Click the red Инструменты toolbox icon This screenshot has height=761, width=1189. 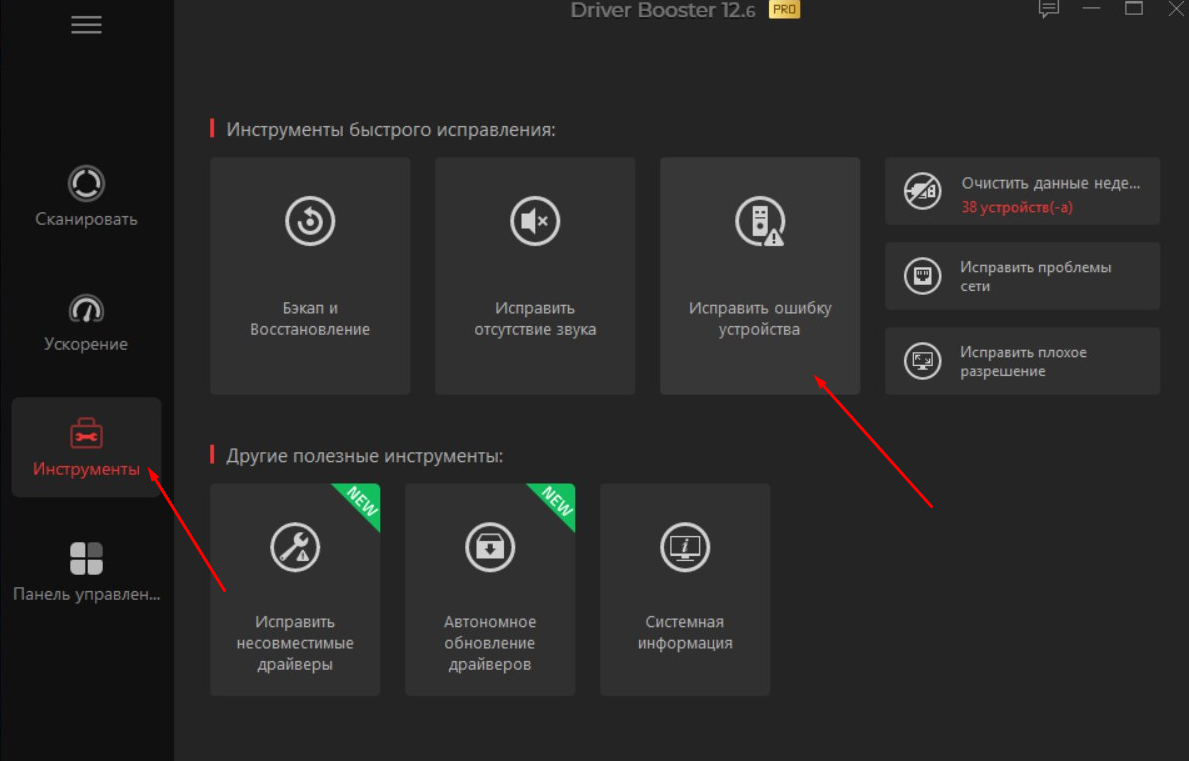pos(86,434)
